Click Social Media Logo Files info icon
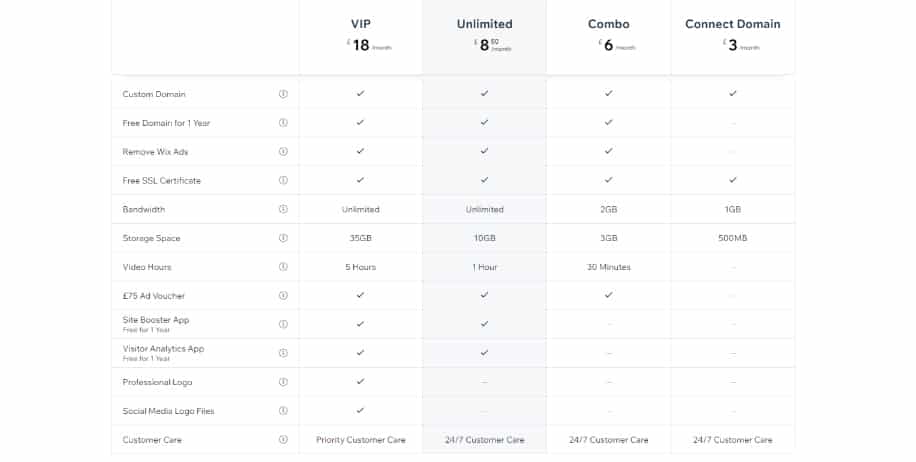Viewport: 916px width, 462px height. point(283,411)
